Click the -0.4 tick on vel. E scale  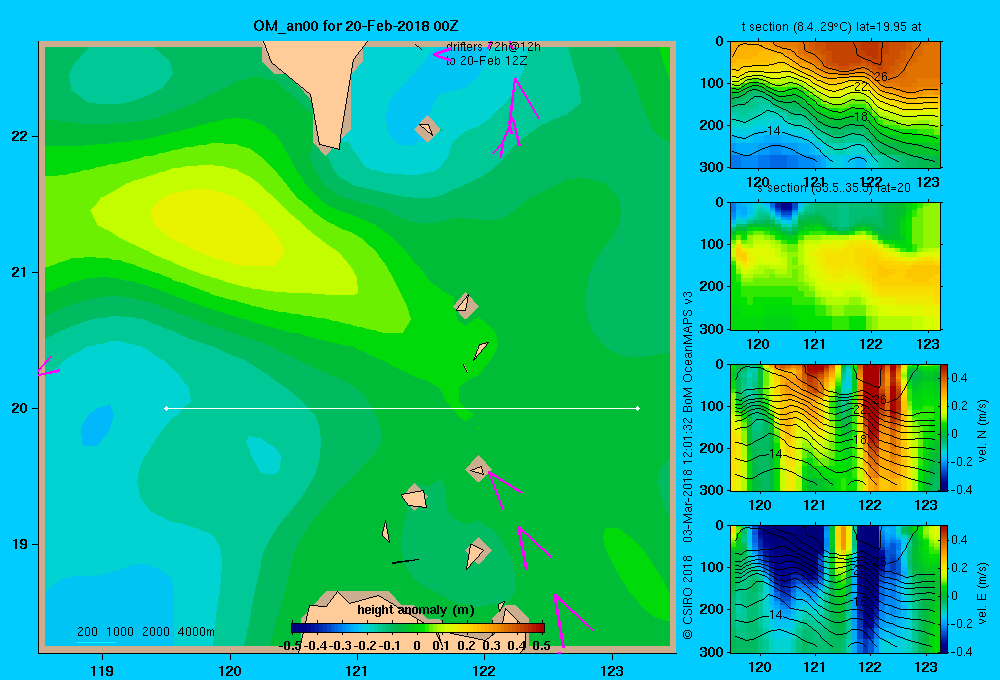961,651
